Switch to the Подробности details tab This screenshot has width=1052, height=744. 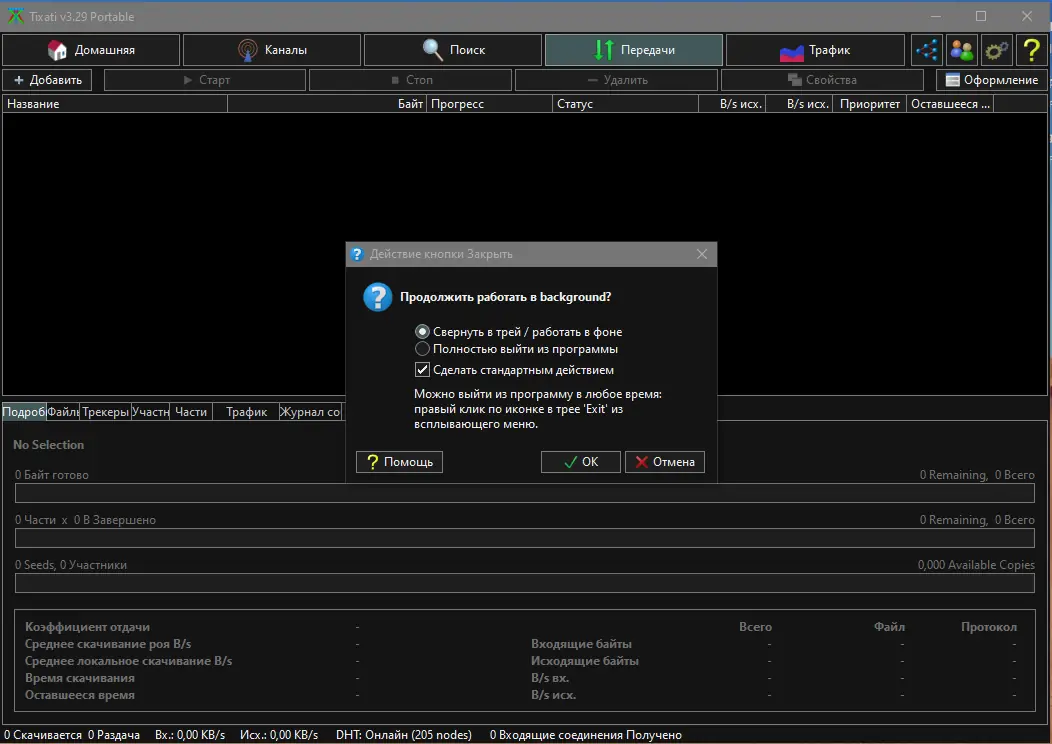pyautogui.click(x=24, y=412)
